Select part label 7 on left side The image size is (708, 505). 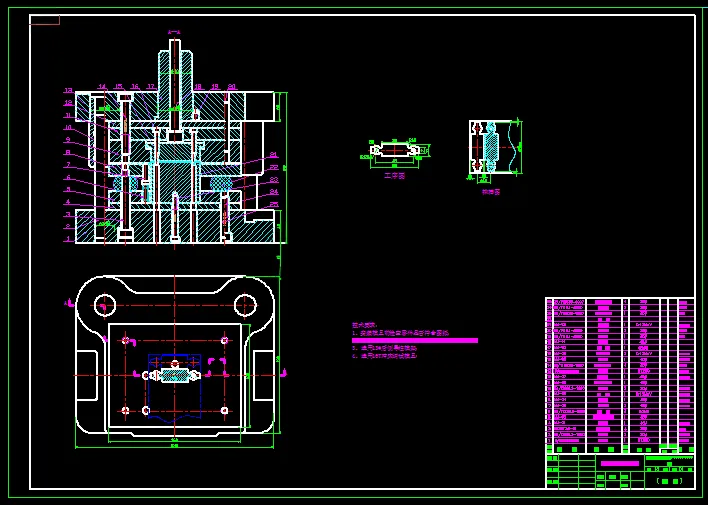coord(69,165)
